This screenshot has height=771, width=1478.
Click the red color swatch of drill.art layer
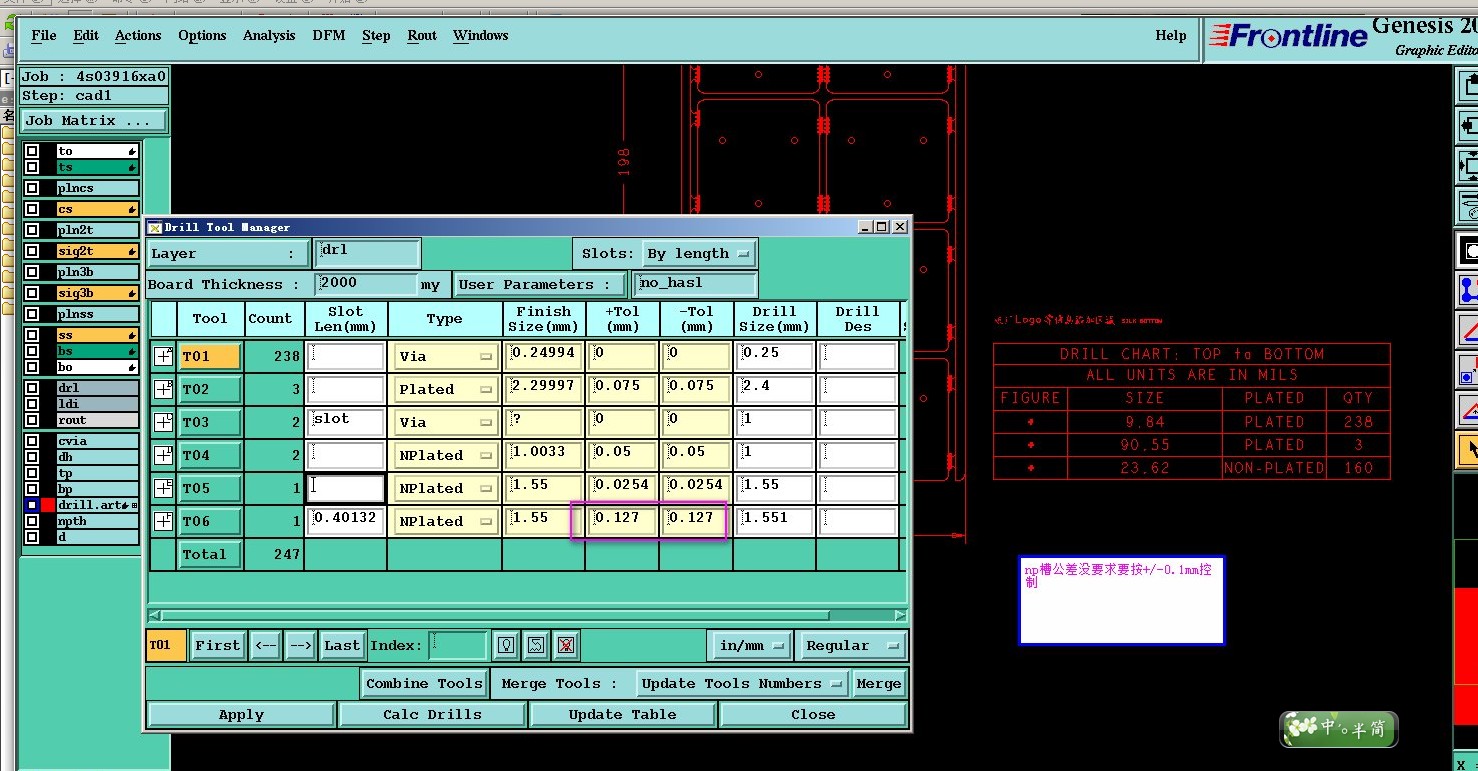[x=48, y=505]
